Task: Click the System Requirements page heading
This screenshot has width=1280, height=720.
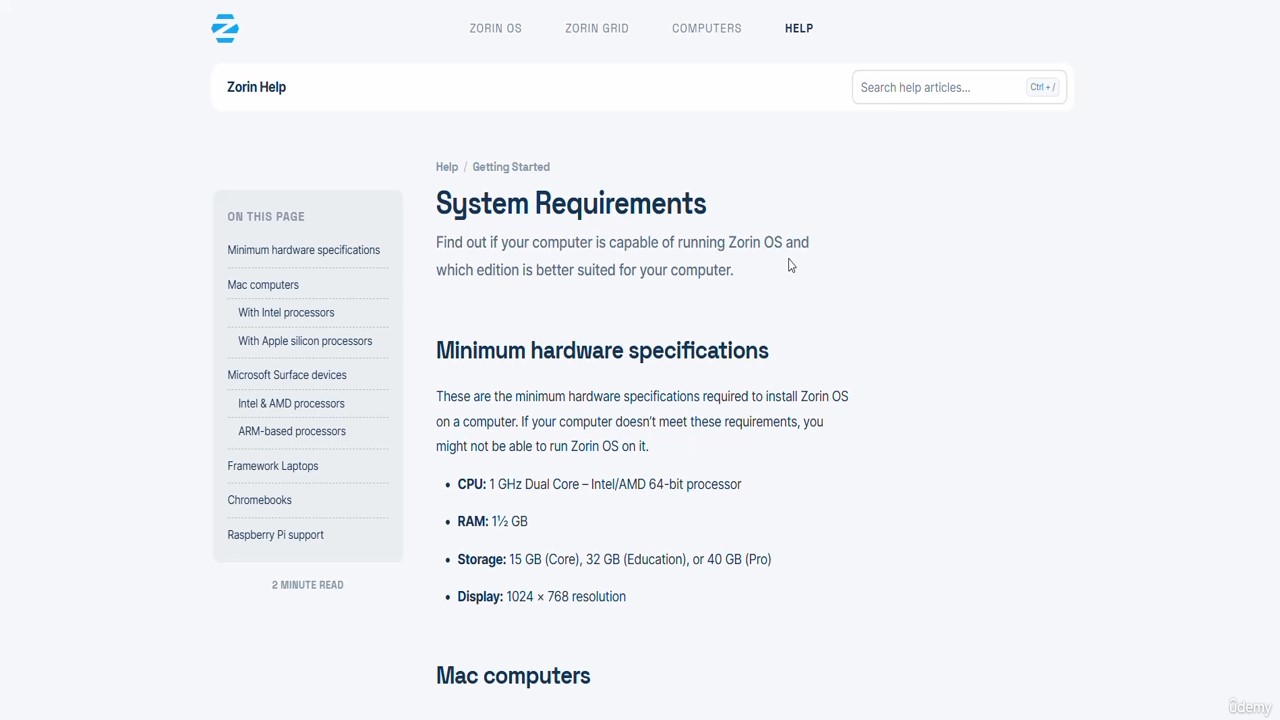Action: [x=571, y=204]
